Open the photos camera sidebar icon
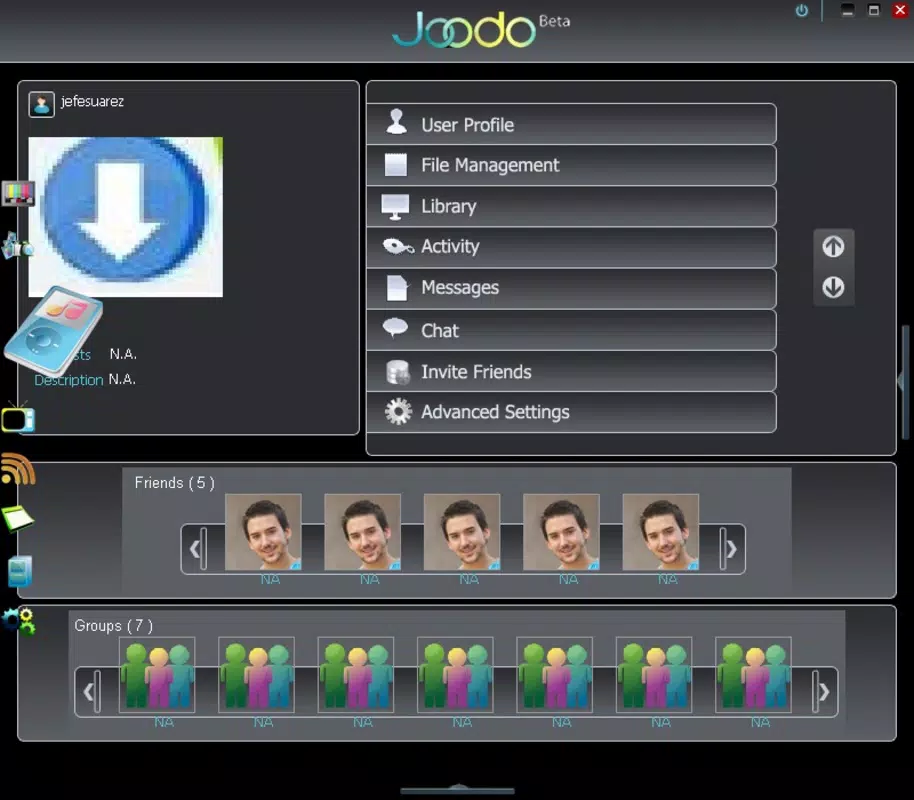This screenshot has height=800, width=914. click(x=17, y=246)
